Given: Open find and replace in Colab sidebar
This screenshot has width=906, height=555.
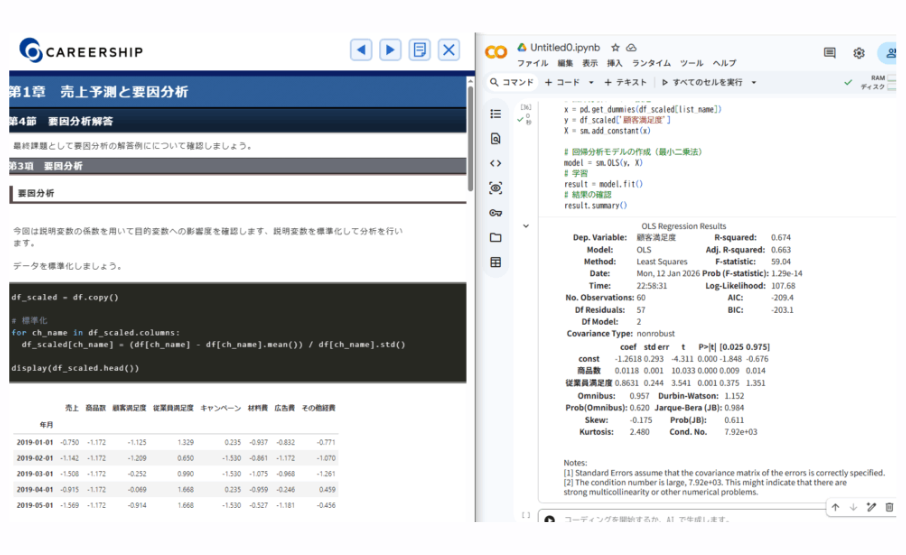Looking at the screenshot, I should [x=496, y=139].
